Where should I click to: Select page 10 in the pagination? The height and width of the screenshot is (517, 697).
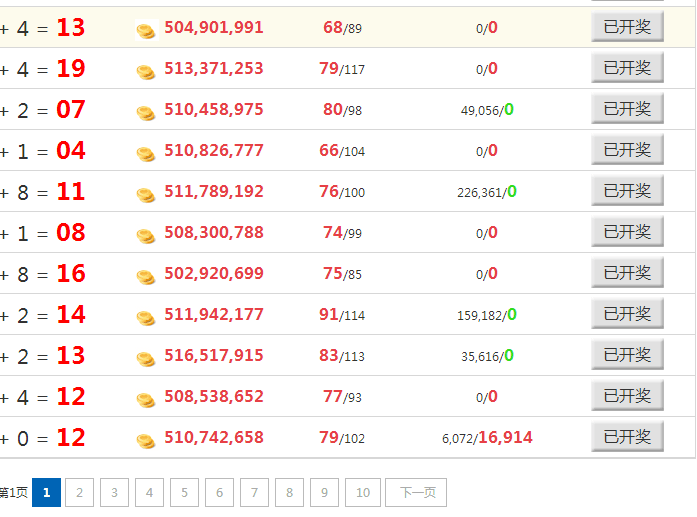tap(363, 492)
